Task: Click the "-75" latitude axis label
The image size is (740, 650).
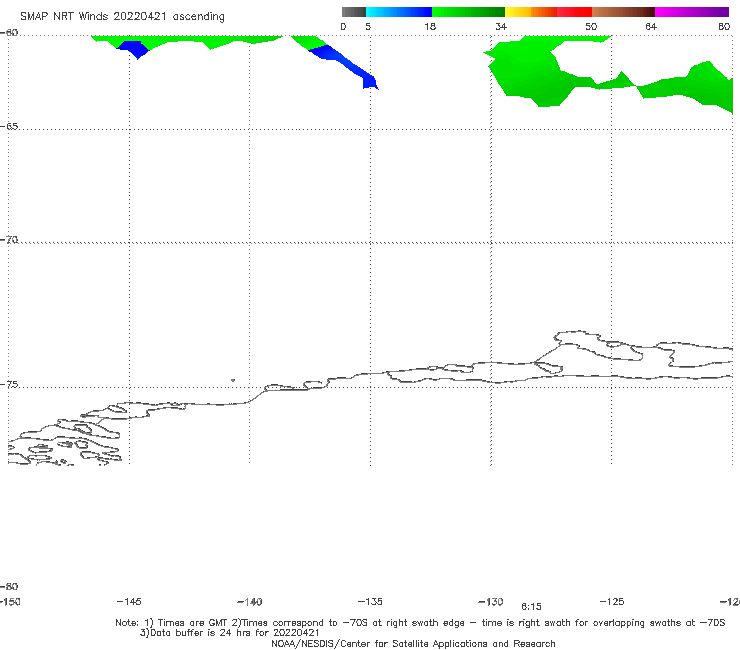Action: (9, 385)
